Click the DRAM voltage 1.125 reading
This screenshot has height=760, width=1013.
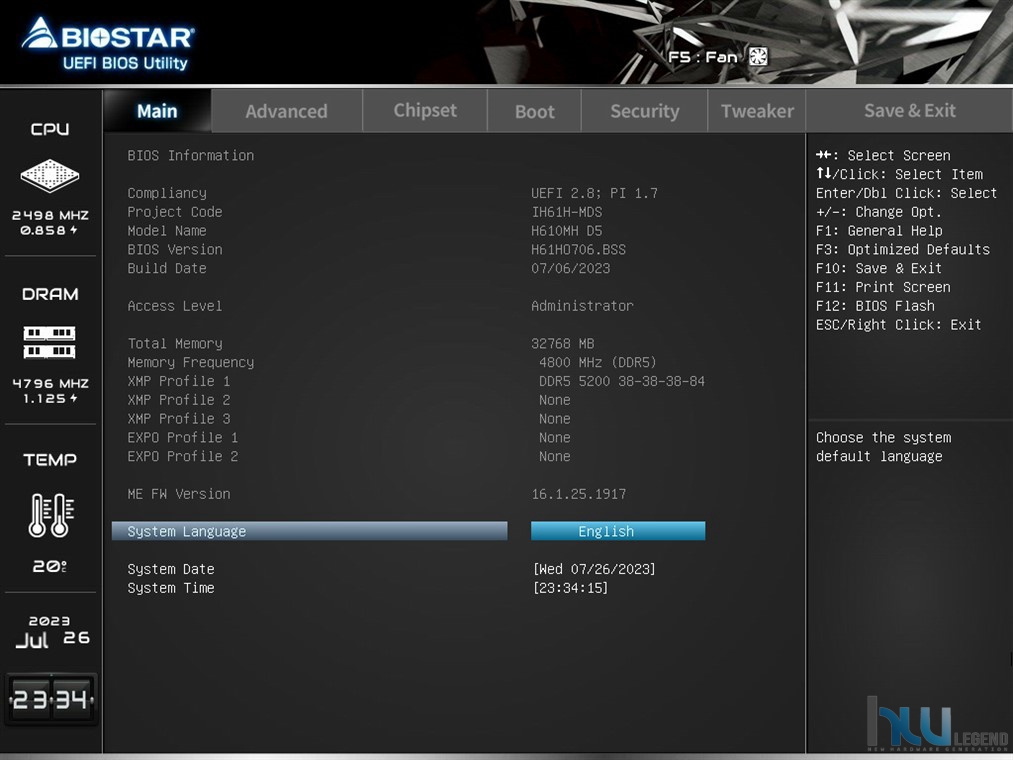(x=50, y=398)
